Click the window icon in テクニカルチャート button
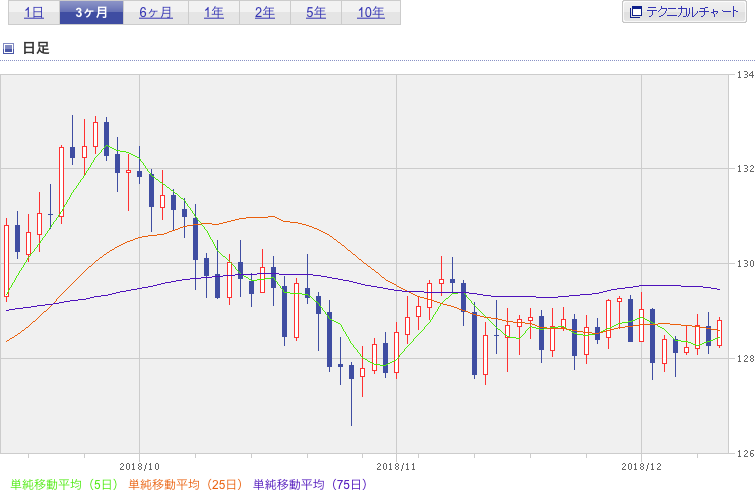Image resolution: width=755 pixels, height=493 pixels. tap(636, 12)
